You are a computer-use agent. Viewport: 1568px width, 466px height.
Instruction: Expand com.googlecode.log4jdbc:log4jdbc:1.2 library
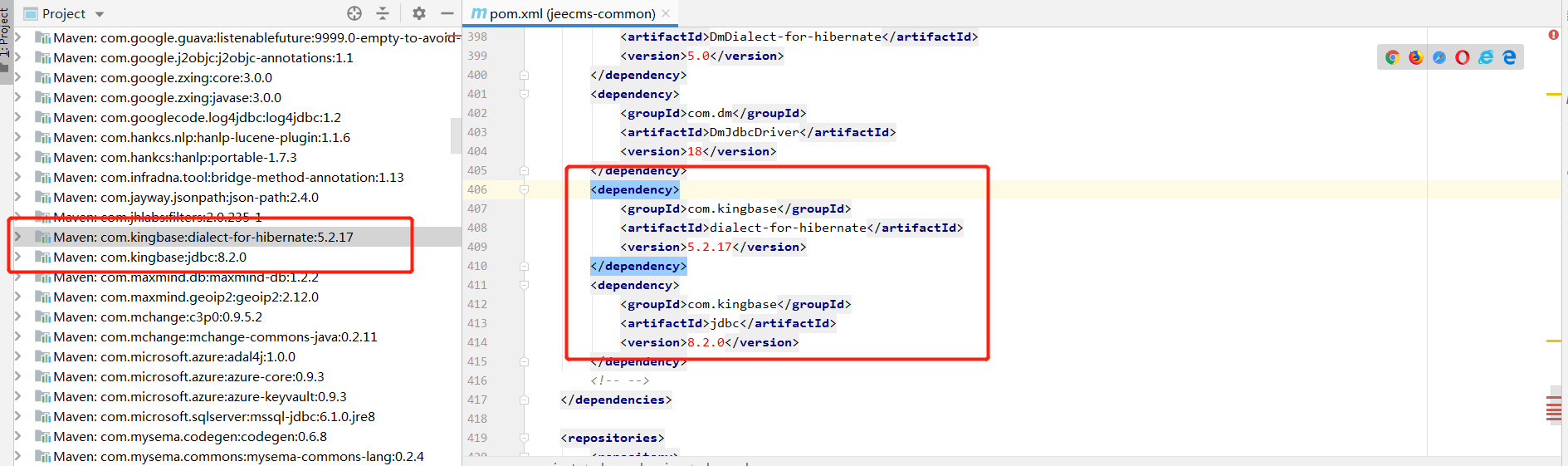tap(17, 117)
